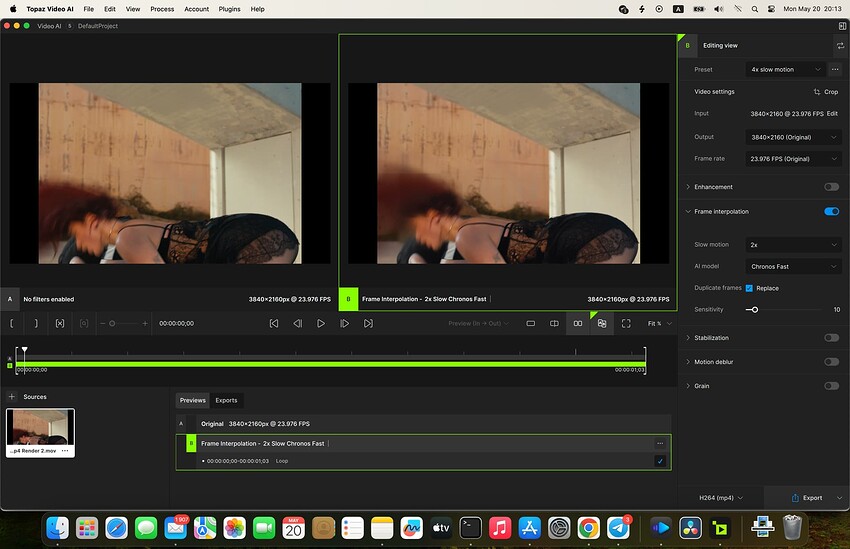Screen dimensions: 850x549
Task: Click the Loop label in preview row
Action: 282,461
